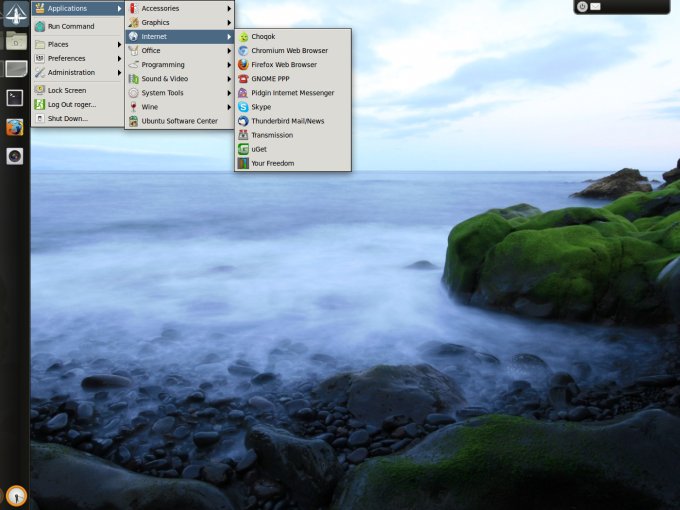Click the Wine glass icon

(x=133, y=107)
